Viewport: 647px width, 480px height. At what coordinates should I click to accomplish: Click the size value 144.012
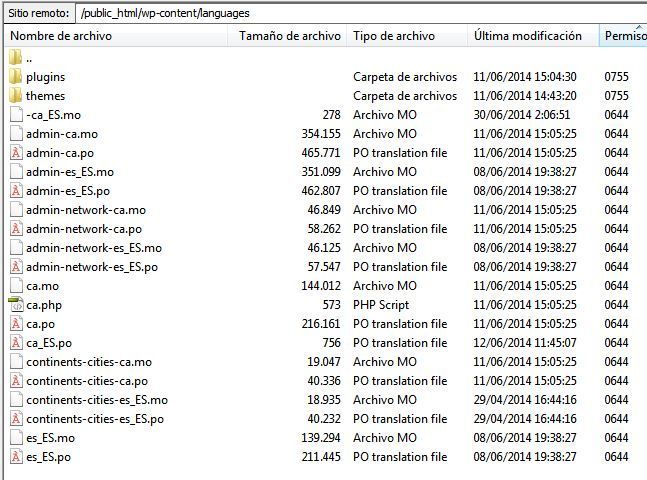(321, 286)
